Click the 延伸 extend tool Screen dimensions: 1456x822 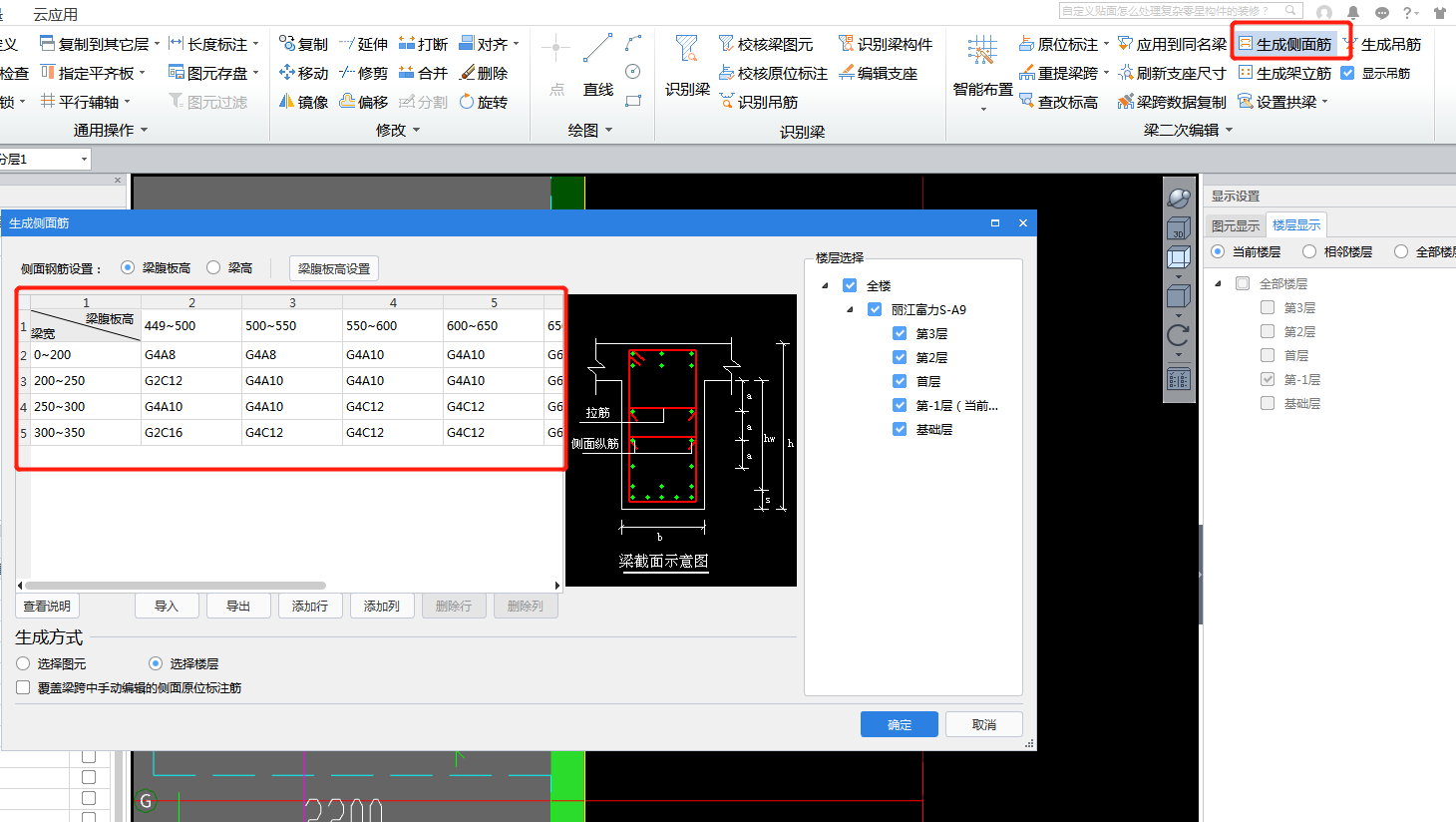364,44
